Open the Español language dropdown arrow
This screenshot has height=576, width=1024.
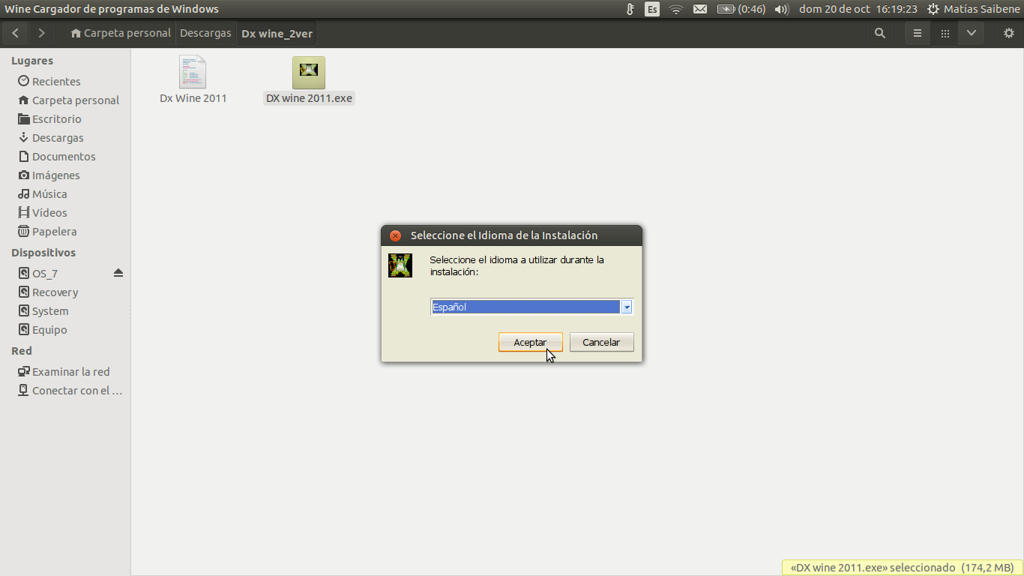click(x=626, y=307)
